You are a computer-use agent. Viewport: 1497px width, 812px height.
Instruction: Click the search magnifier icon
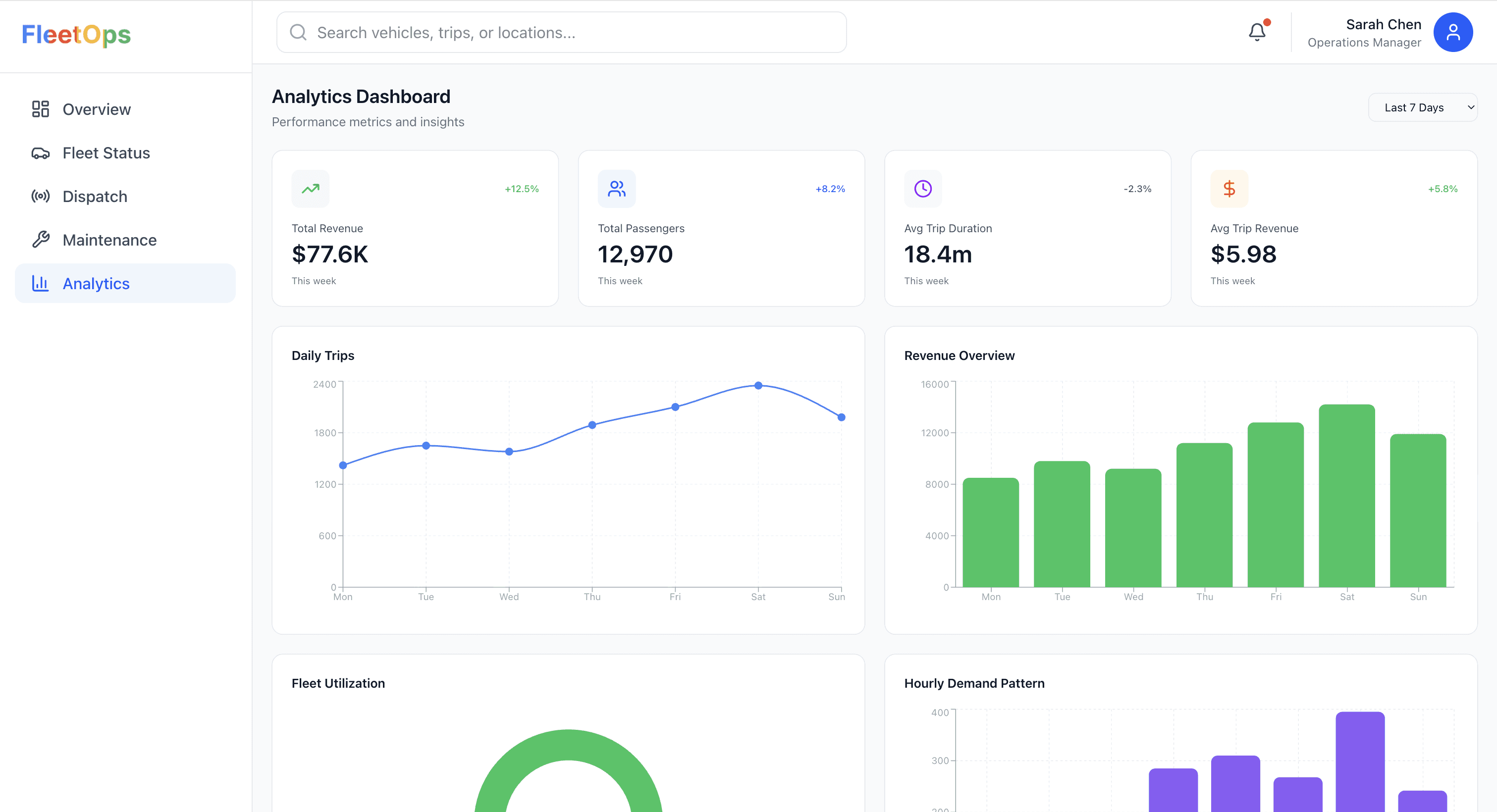coord(298,33)
